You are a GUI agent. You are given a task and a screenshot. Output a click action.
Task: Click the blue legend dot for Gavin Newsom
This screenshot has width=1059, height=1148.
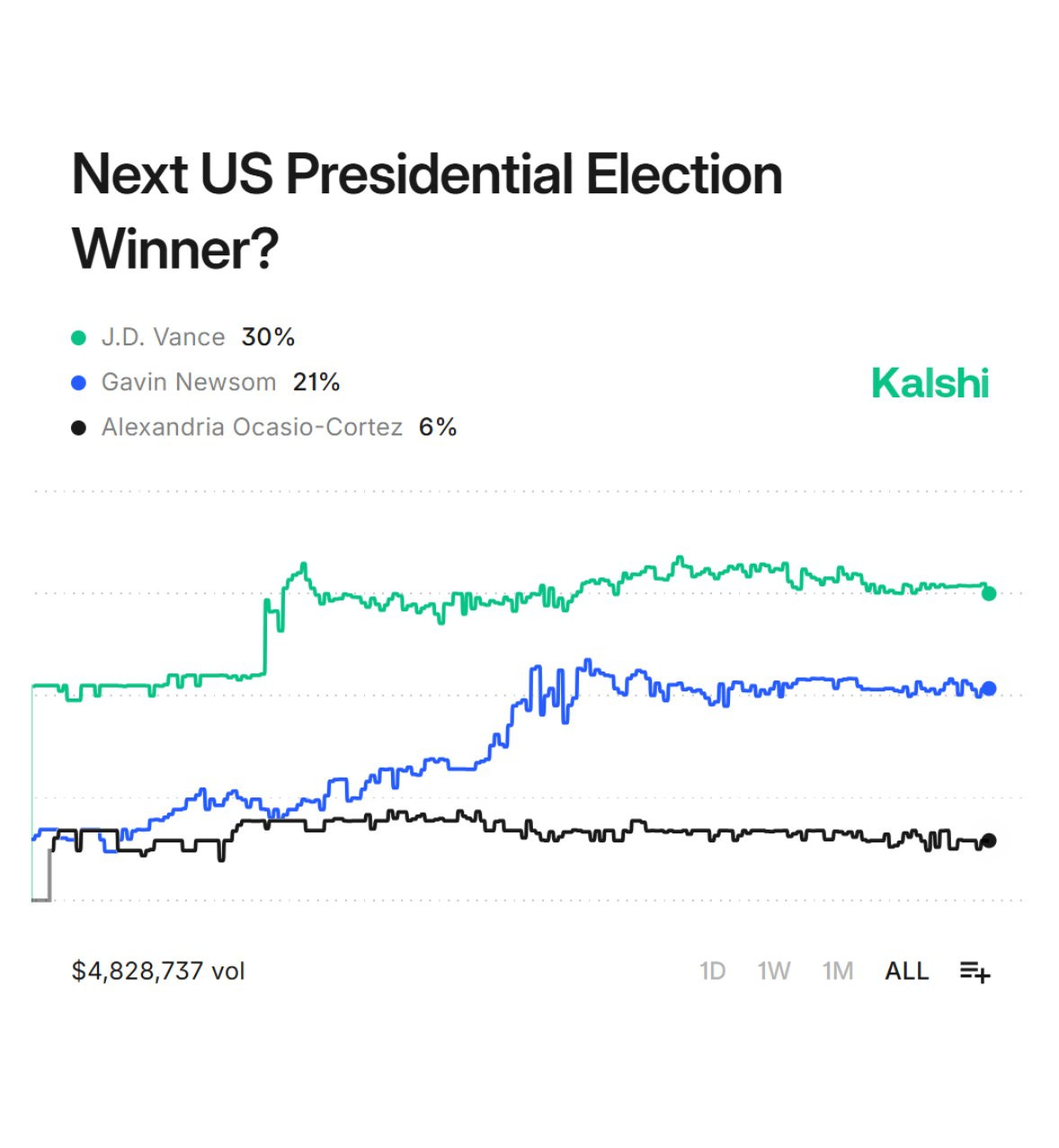[x=79, y=383]
